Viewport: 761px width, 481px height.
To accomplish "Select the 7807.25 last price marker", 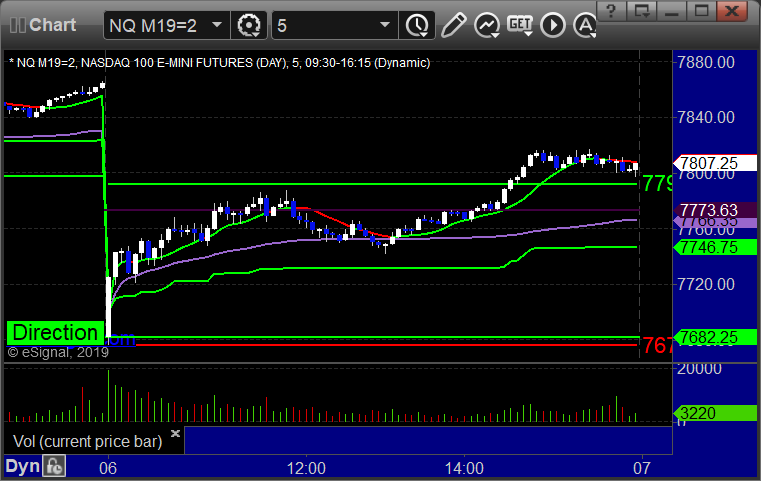I will click(715, 163).
